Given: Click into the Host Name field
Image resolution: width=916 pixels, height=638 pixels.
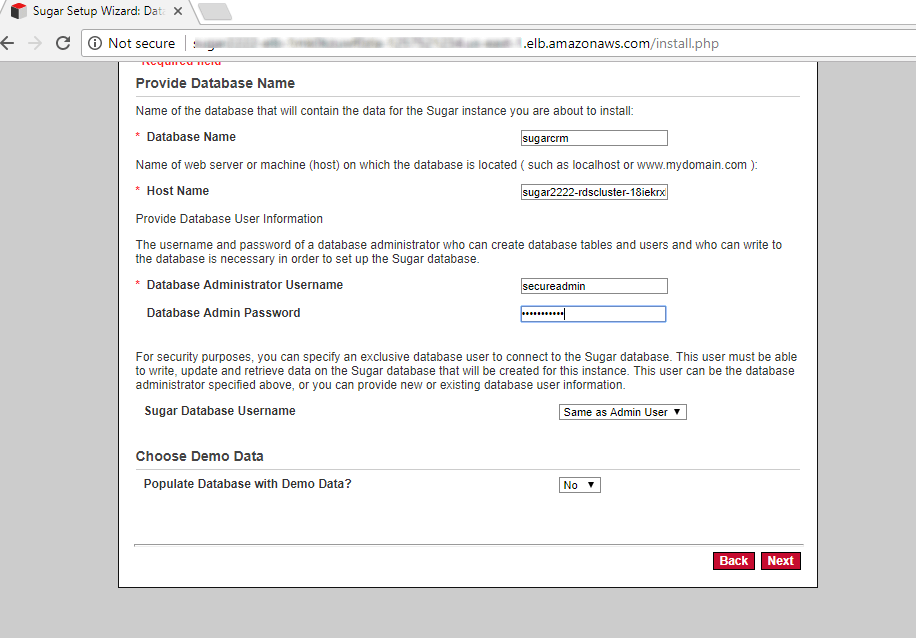Looking at the screenshot, I should tap(594, 192).
